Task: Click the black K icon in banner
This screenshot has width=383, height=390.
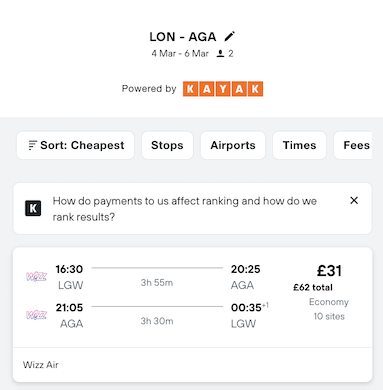Action: tap(33, 208)
